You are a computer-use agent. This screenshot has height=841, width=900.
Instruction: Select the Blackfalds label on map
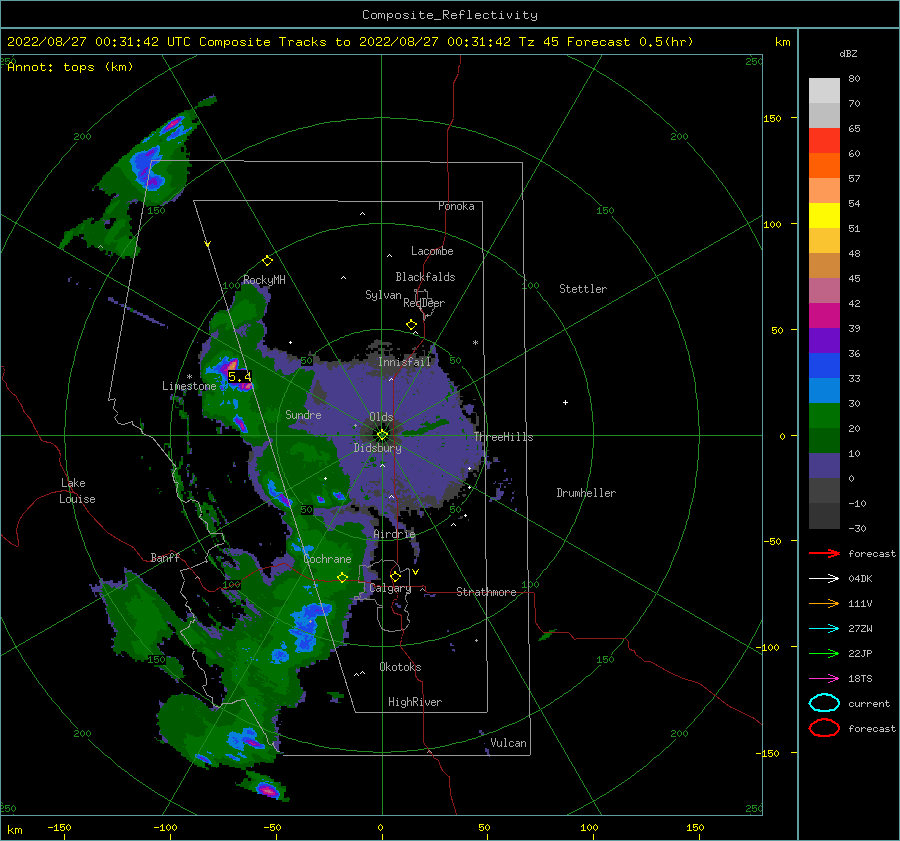click(x=425, y=277)
